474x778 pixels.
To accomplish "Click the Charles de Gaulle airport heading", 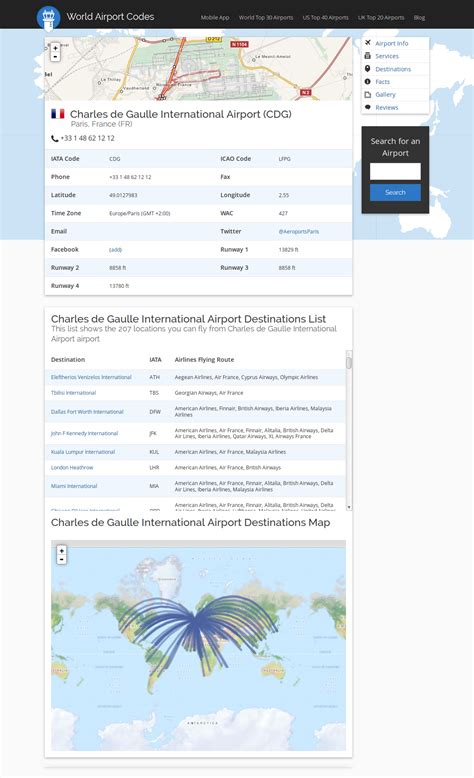I will pyautogui.click(x=181, y=114).
